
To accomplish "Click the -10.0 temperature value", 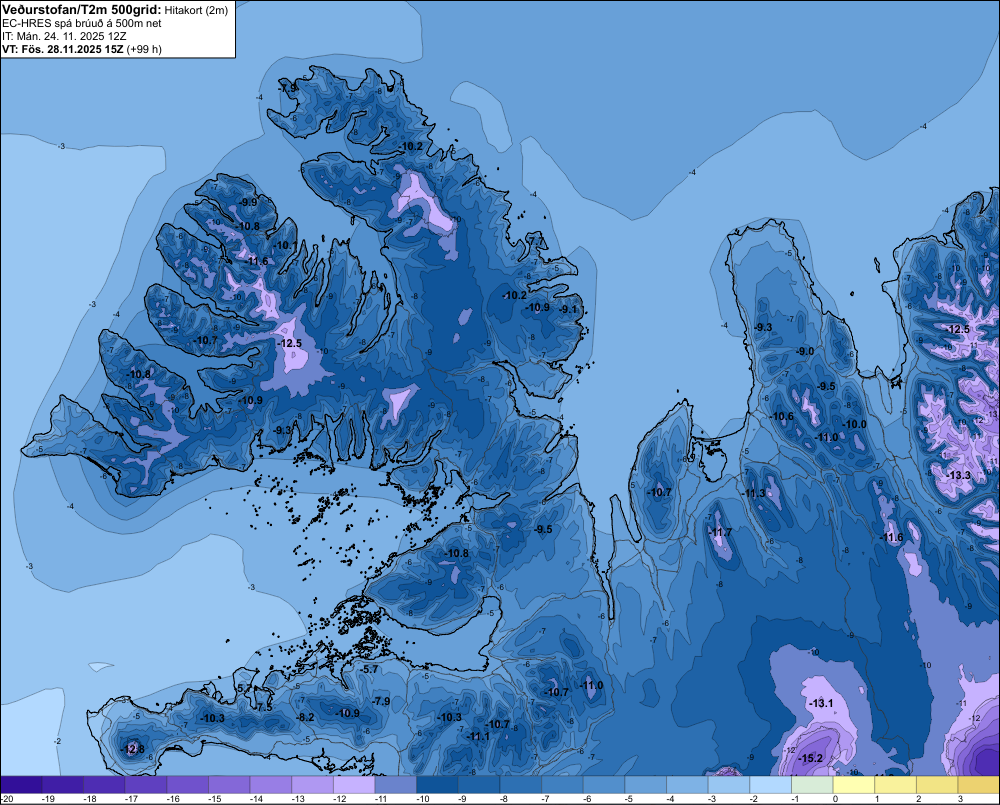I will click(855, 424).
